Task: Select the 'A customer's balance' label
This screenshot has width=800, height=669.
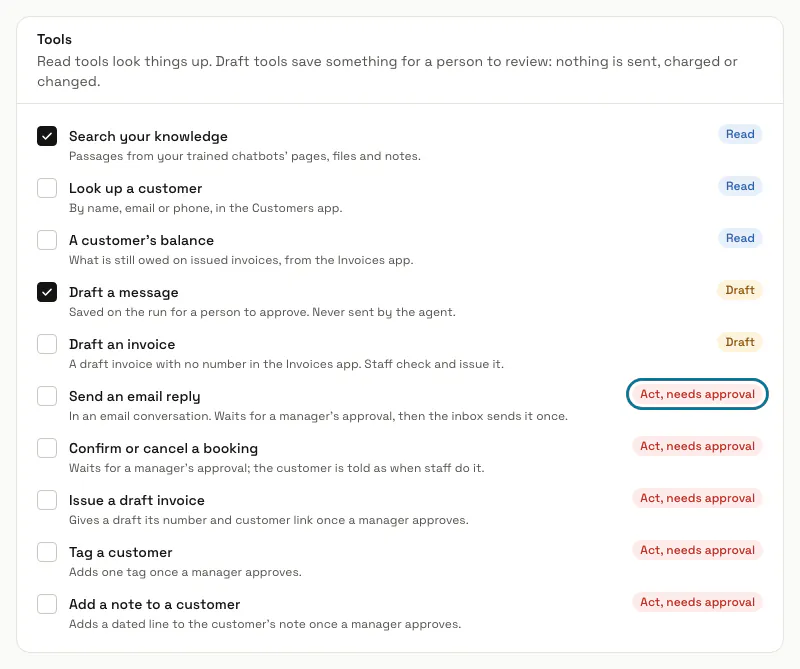Action: click(x=141, y=240)
